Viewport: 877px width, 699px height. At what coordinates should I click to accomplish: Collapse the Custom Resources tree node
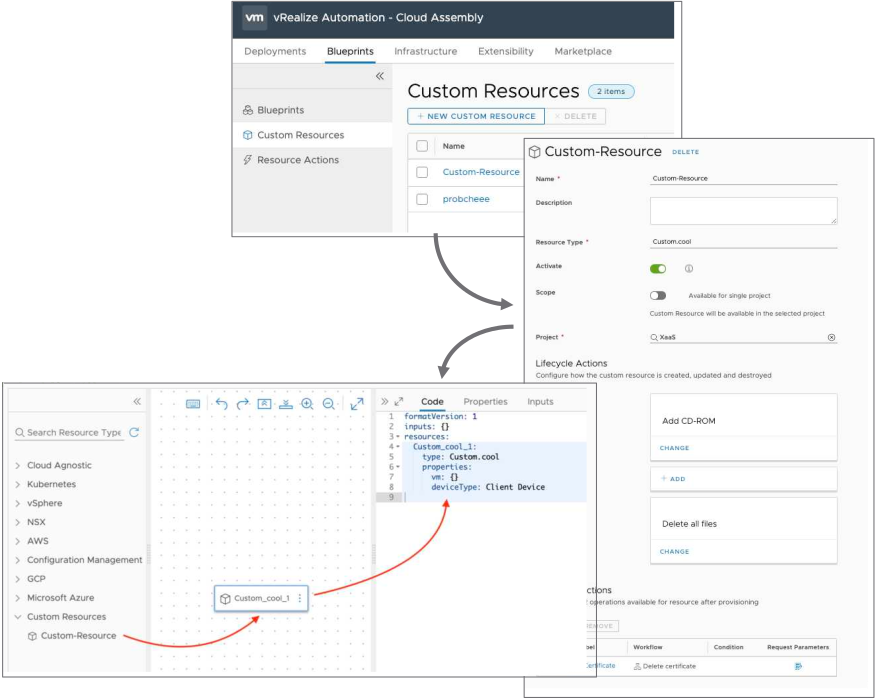(x=18, y=617)
